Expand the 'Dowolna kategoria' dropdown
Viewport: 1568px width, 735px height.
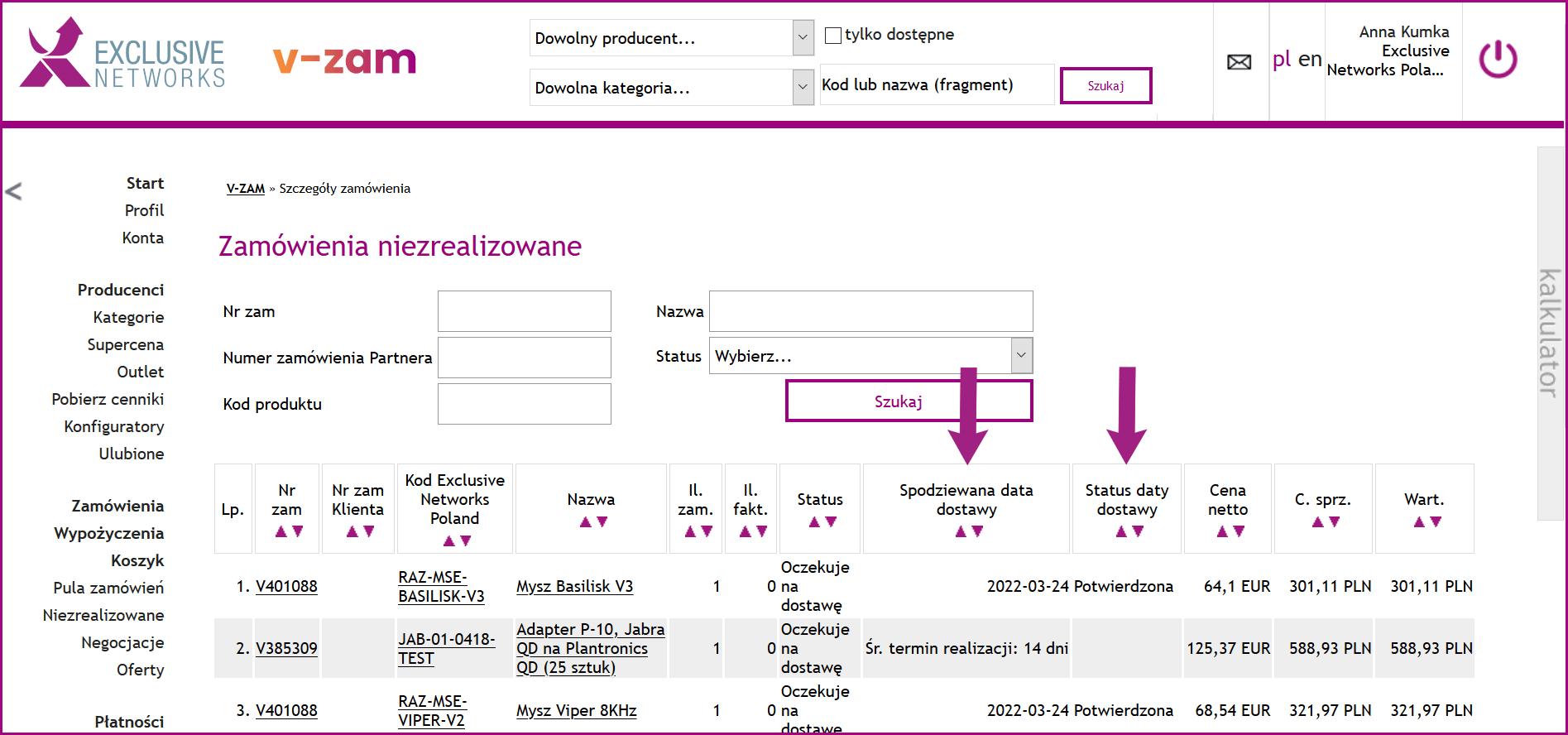[671, 88]
